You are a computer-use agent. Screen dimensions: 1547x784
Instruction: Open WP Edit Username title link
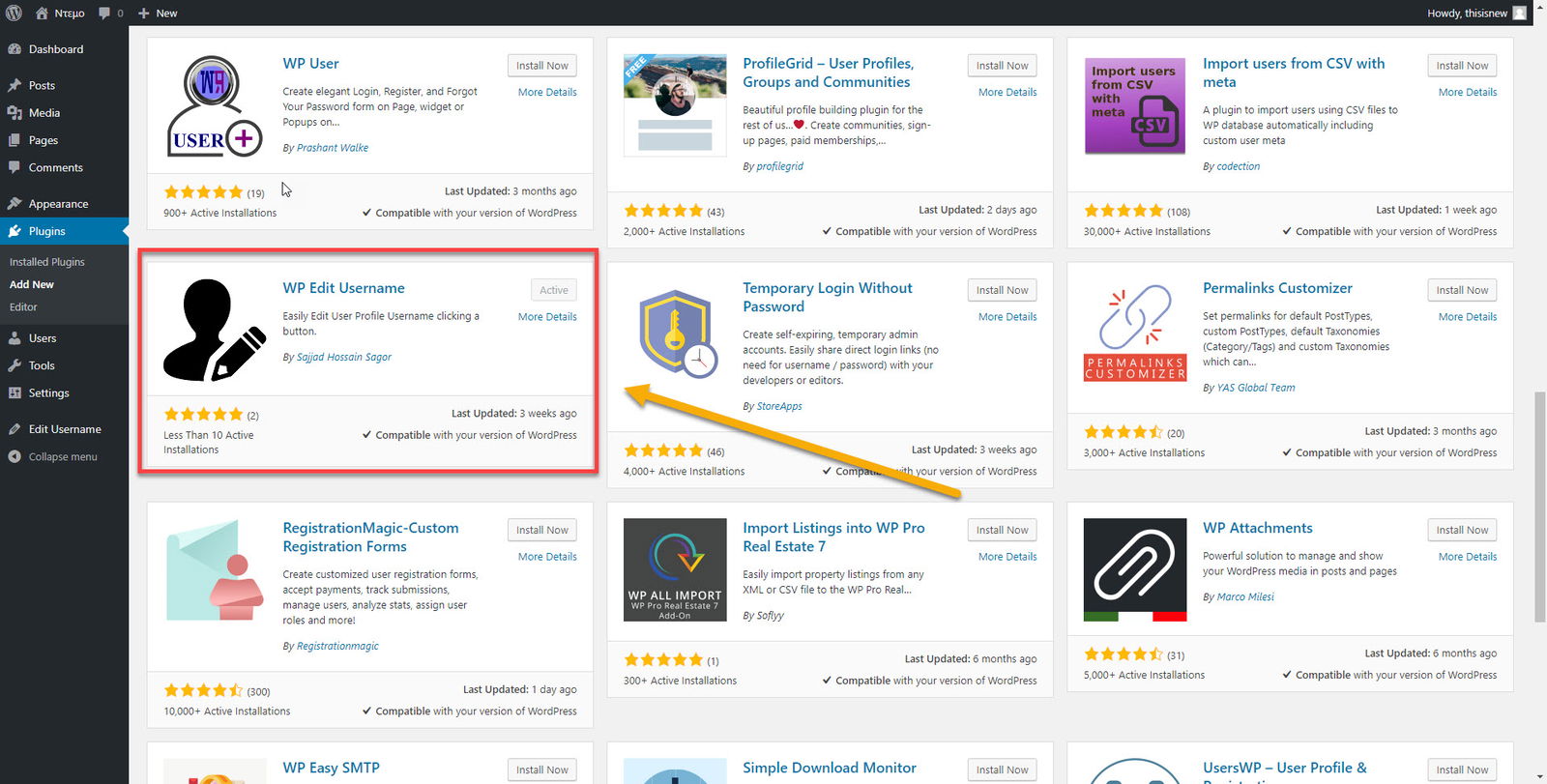343,288
